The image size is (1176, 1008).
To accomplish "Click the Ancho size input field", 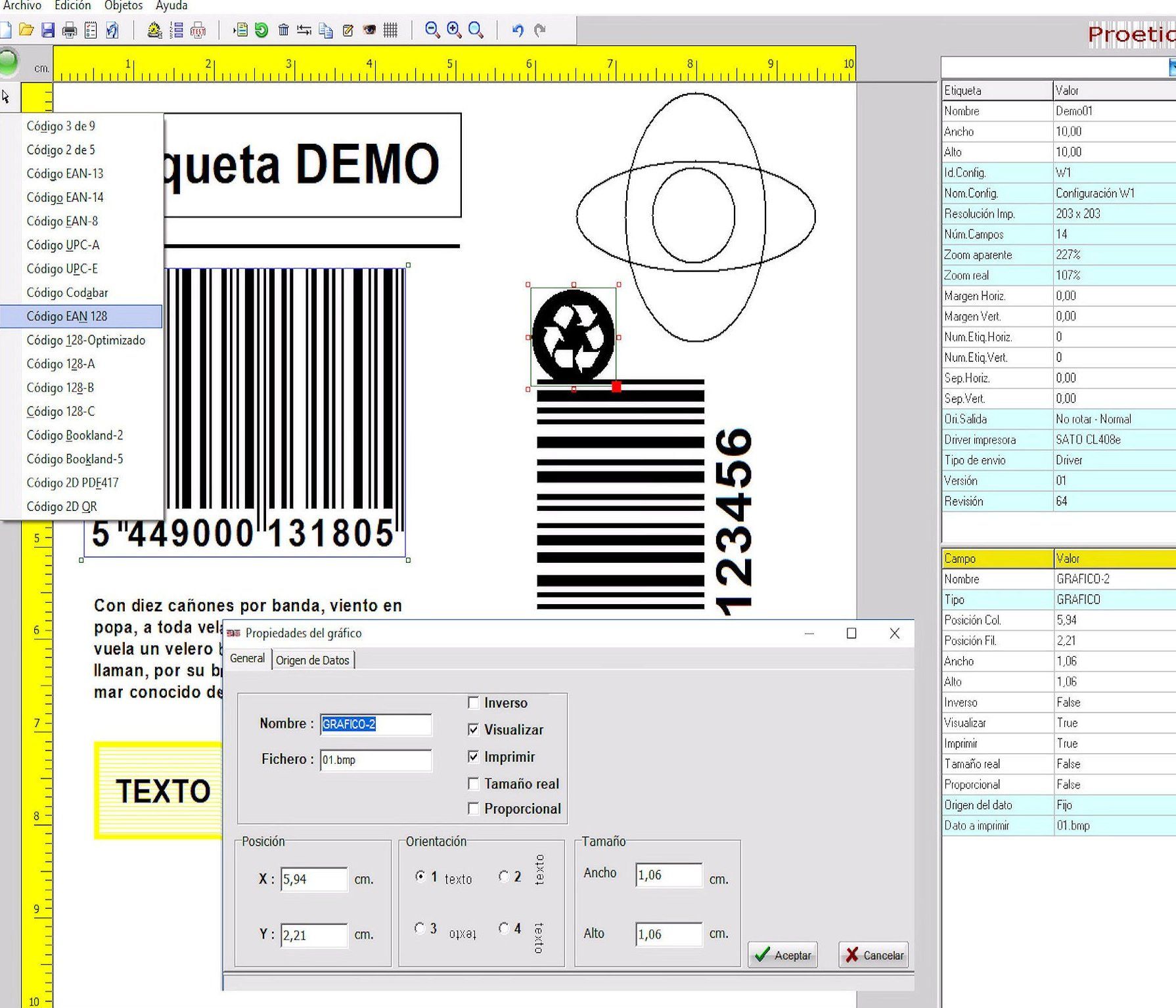I will 668,875.
